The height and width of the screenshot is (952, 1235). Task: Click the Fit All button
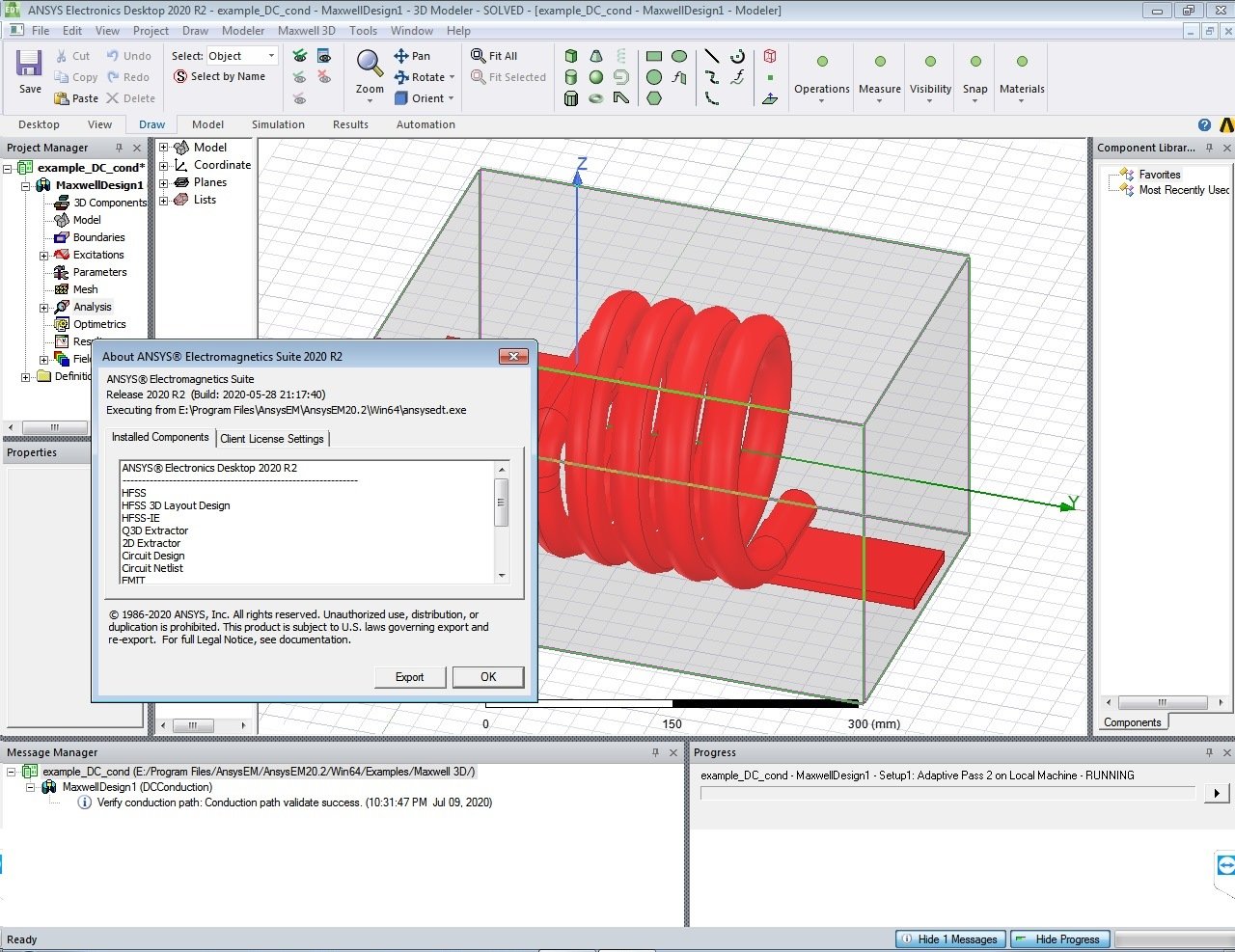[494, 56]
